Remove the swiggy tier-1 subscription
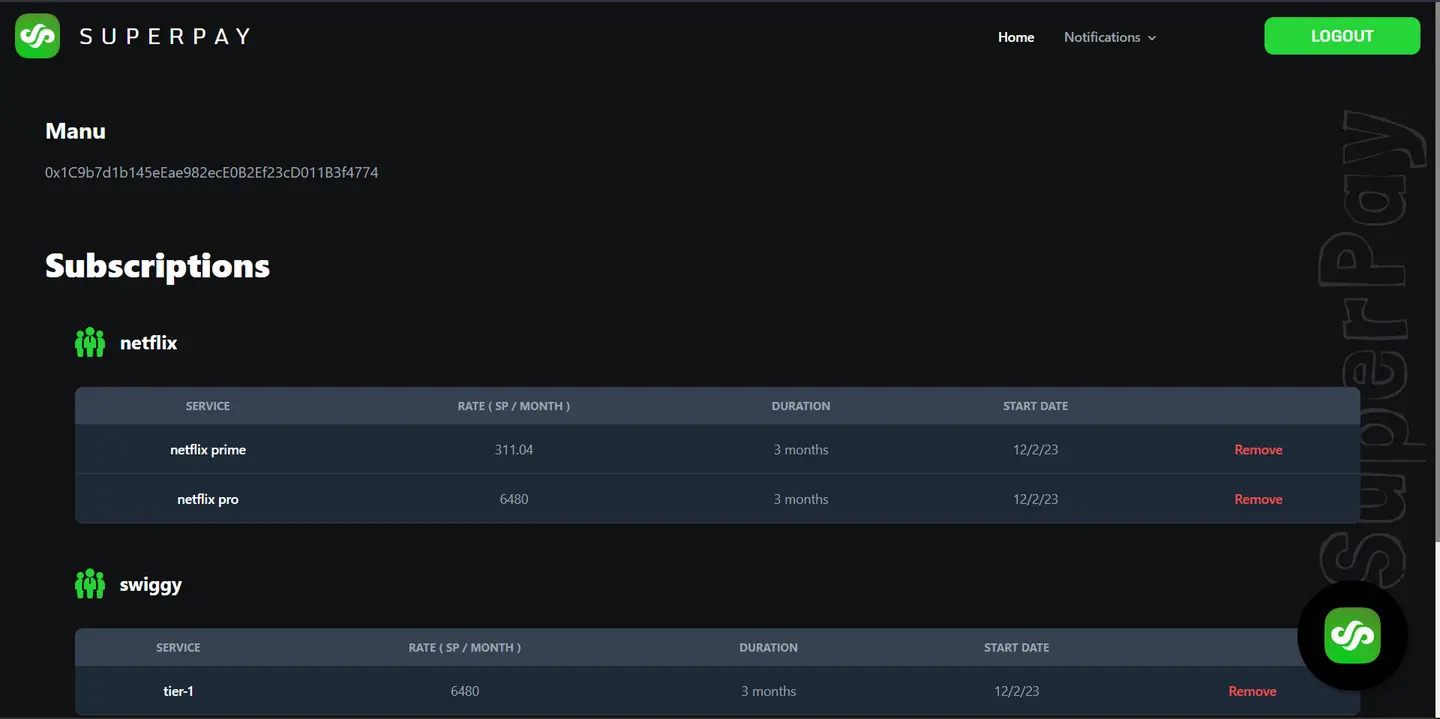Screen dimensions: 1440x719 1252,691
